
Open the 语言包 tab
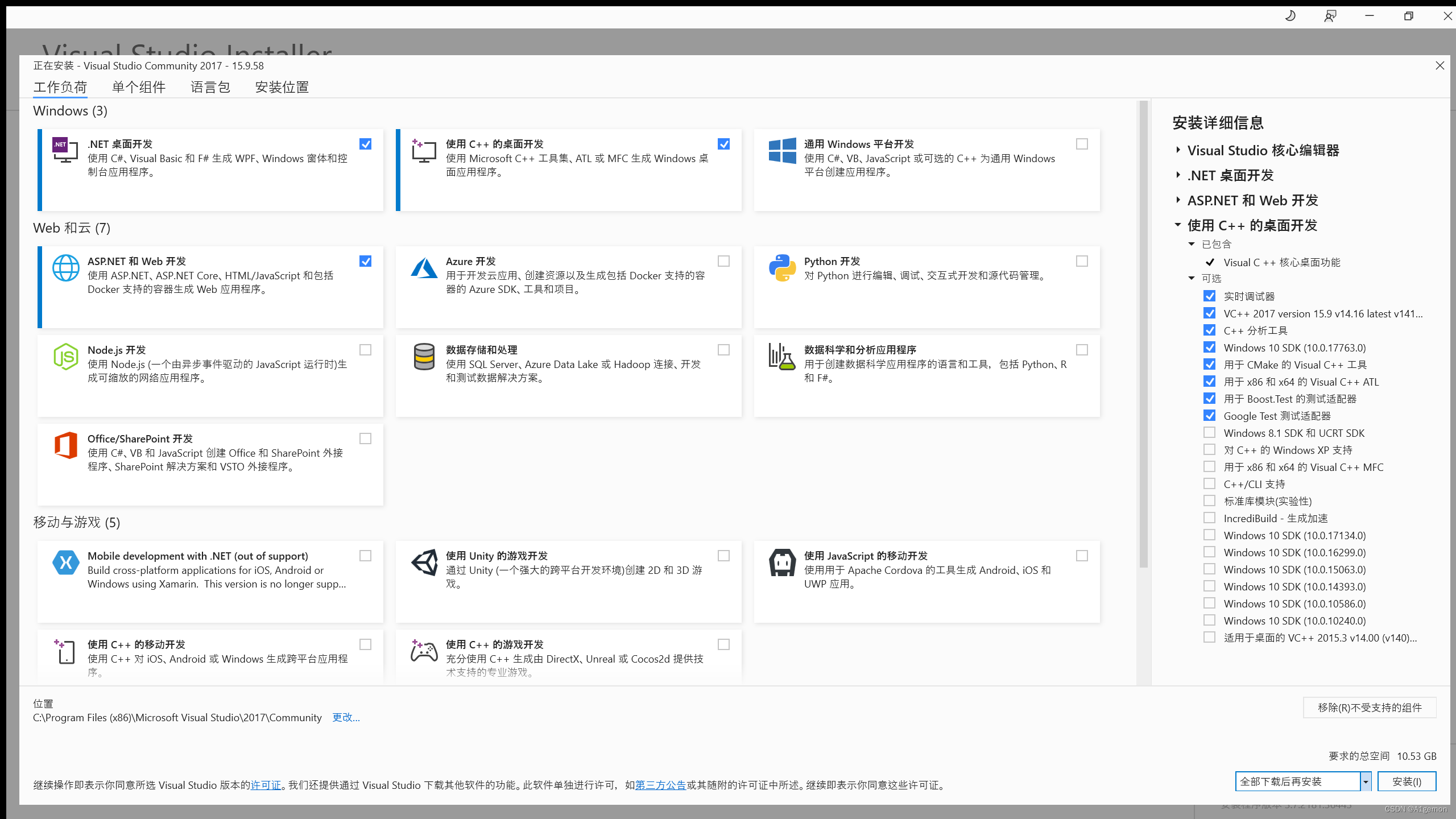(210, 87)
